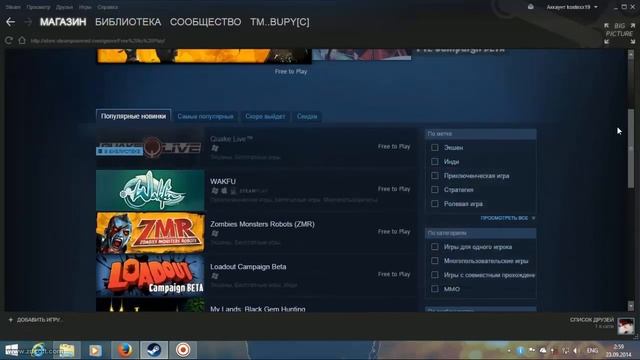The height and width of the screenshot is (360, 640).
Task: Click the volume icon in the system tray
Action: pos(576,351)
